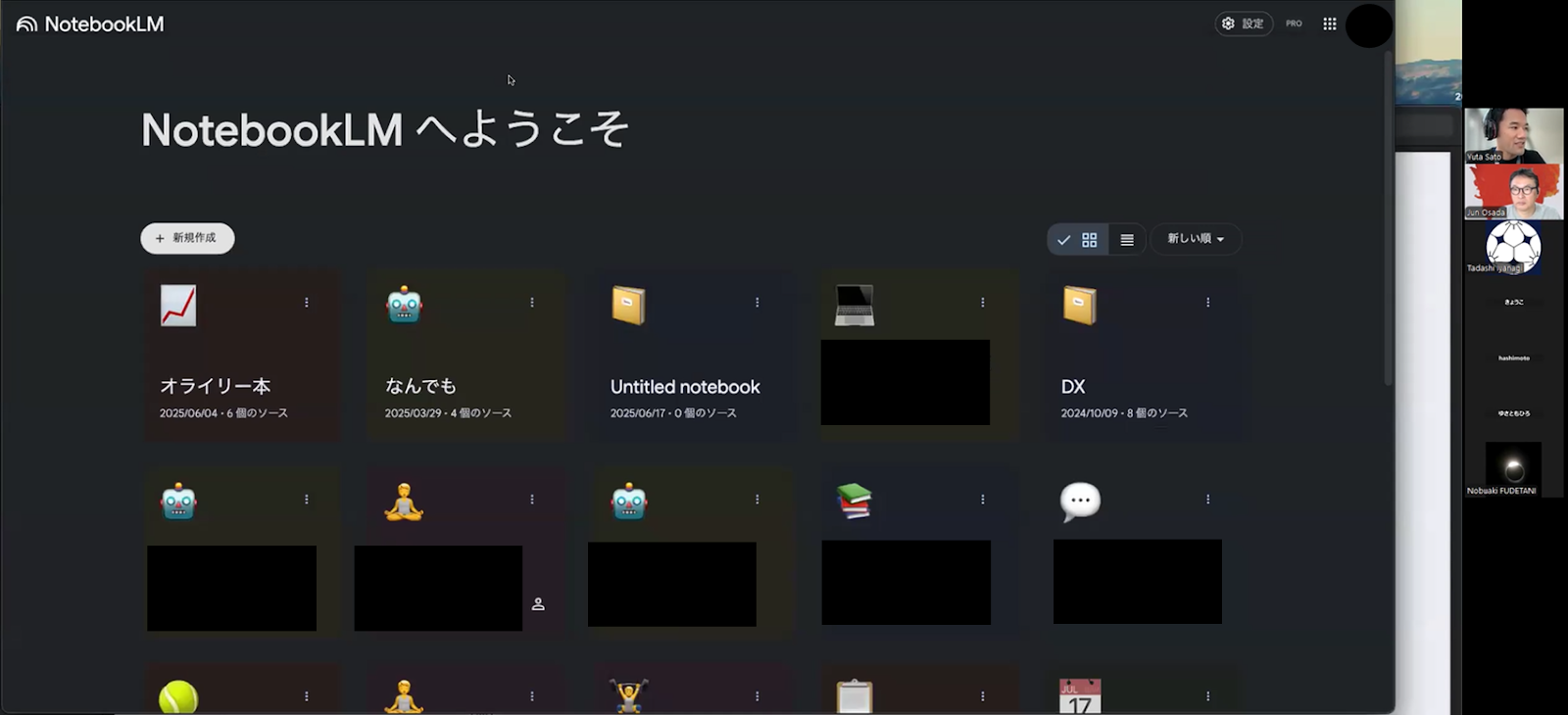Open the more menu for なんでも
Image resolution: width=1568 pixels, height=715 pixels.
532,303
